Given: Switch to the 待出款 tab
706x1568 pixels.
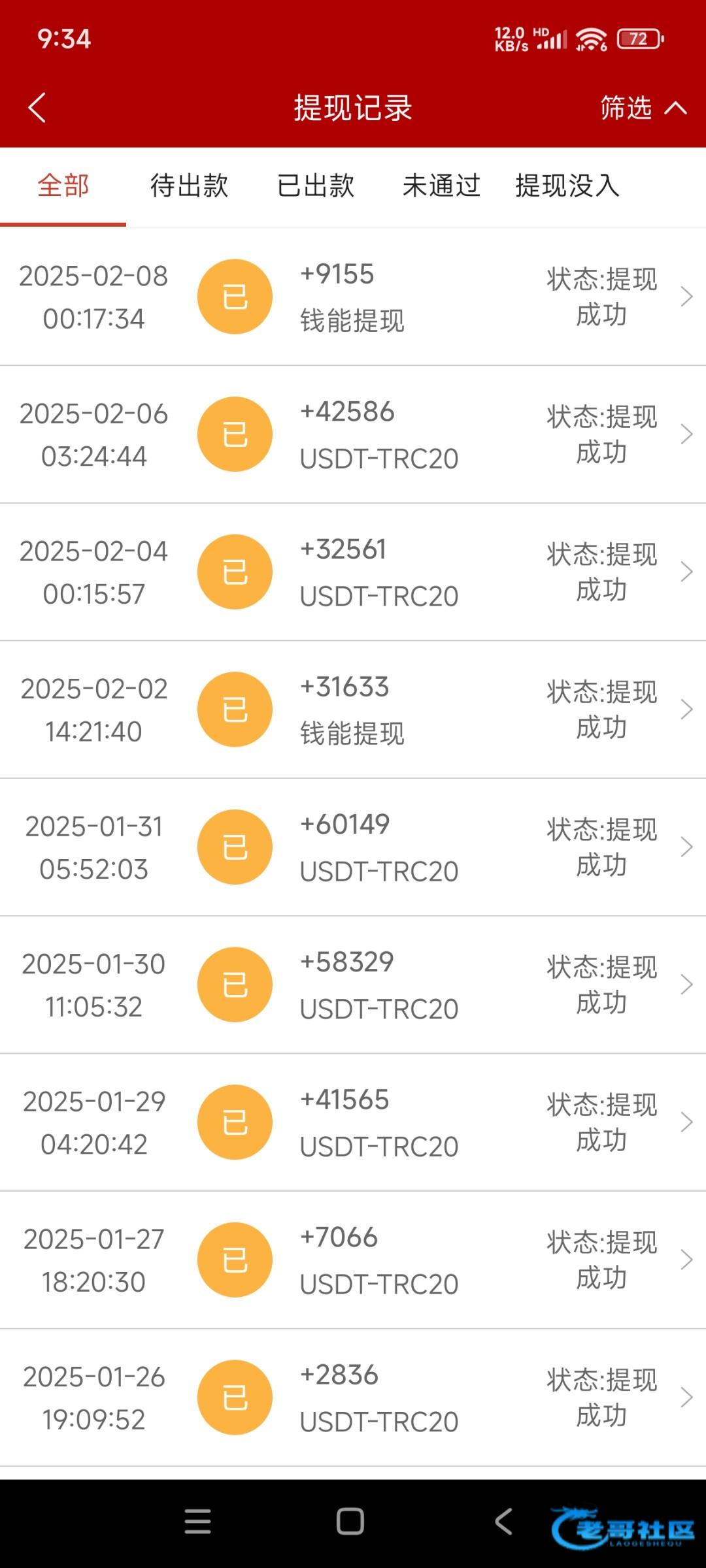Looking at the screenshot, I should tap(189, 186).
